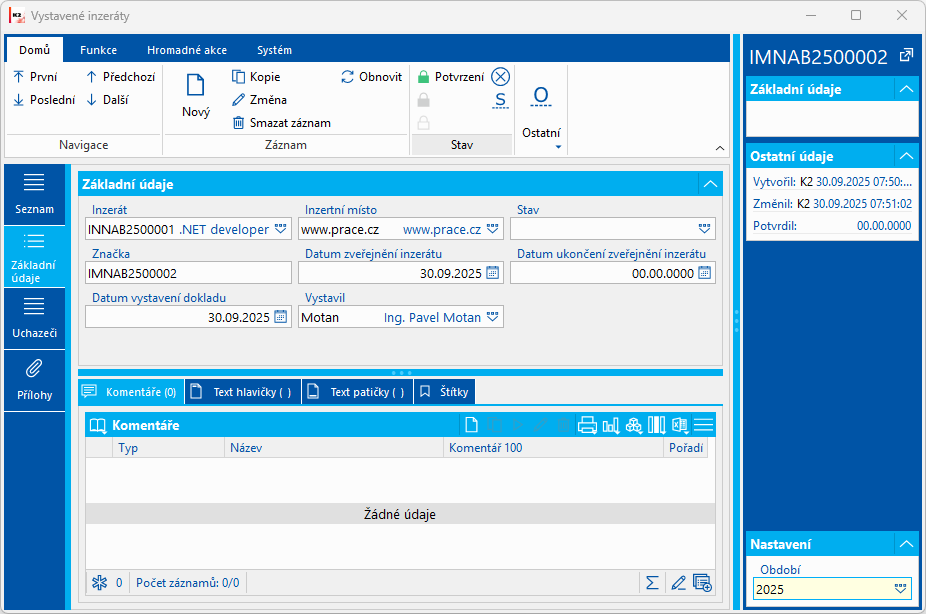Open columns setup in Komentáře toolbar
Image resolution: width=926 pixels, height=614 pixels.
click(657, 425)
